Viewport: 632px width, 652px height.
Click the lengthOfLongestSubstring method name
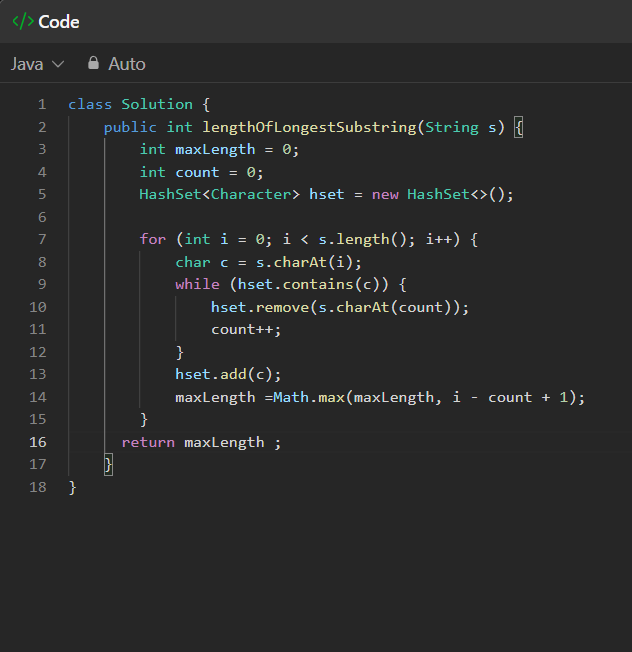[309, 127]
